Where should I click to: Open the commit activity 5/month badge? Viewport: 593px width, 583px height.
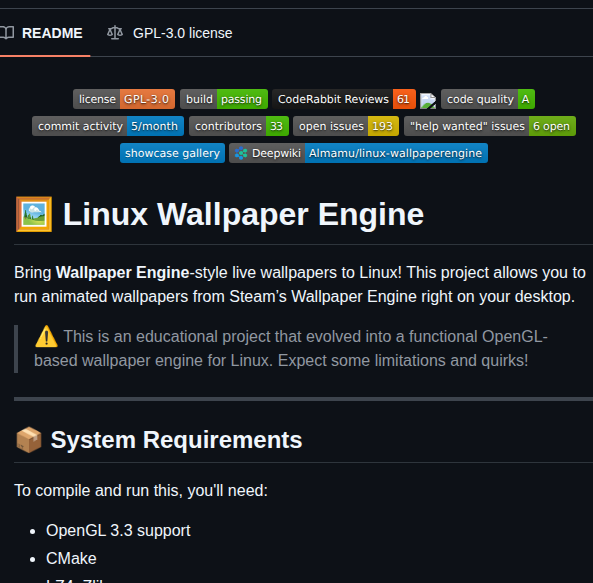pyautogui.click(x=108, y=126)
